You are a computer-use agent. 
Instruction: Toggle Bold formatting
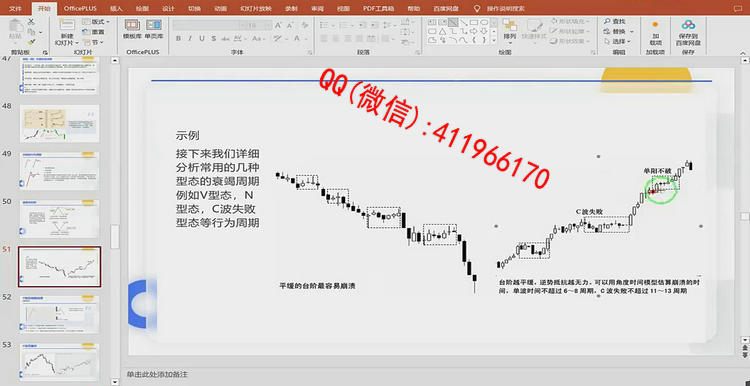click(178, 38)
